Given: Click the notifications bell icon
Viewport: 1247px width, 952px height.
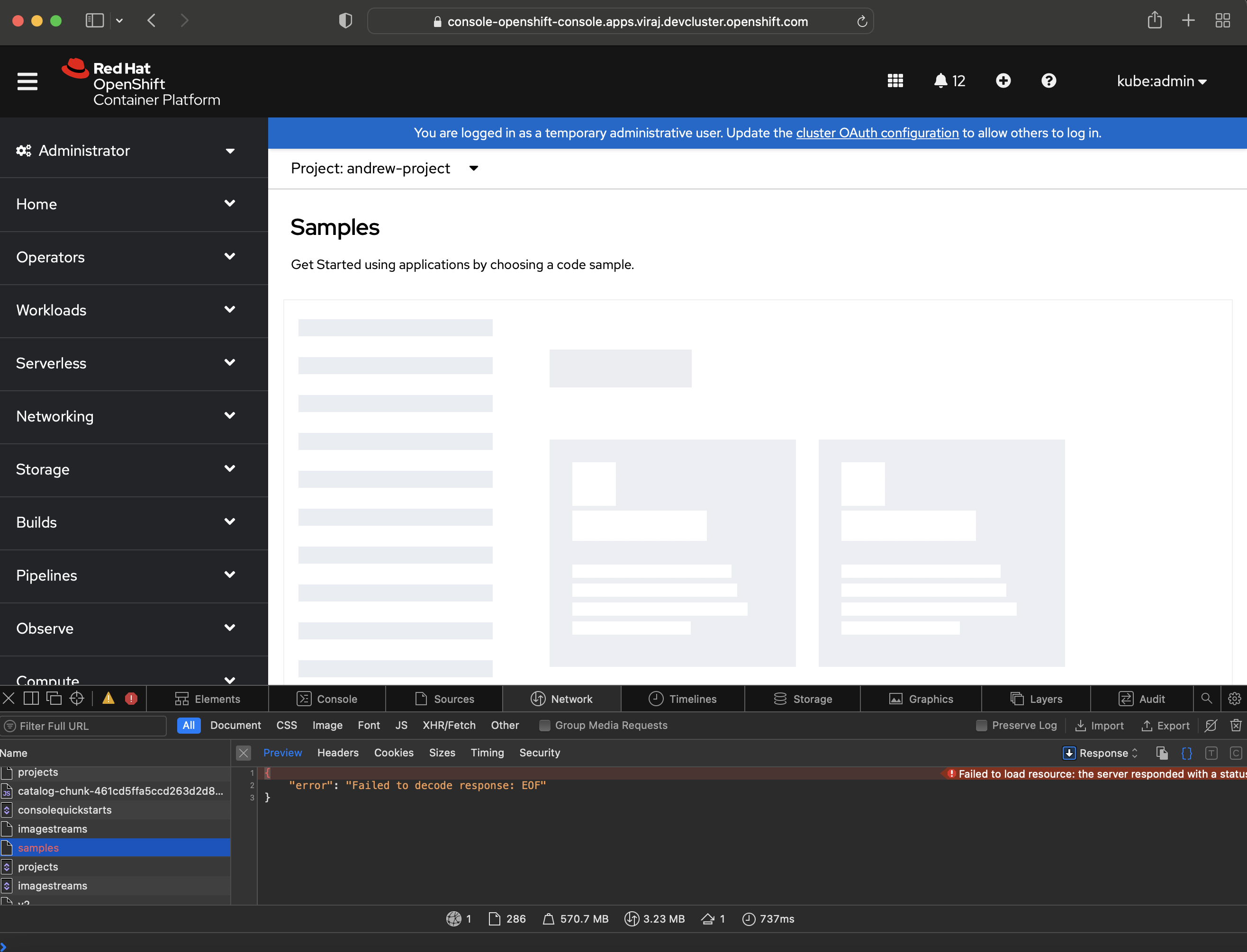Looking at the screenshot, I should [940, 81].
